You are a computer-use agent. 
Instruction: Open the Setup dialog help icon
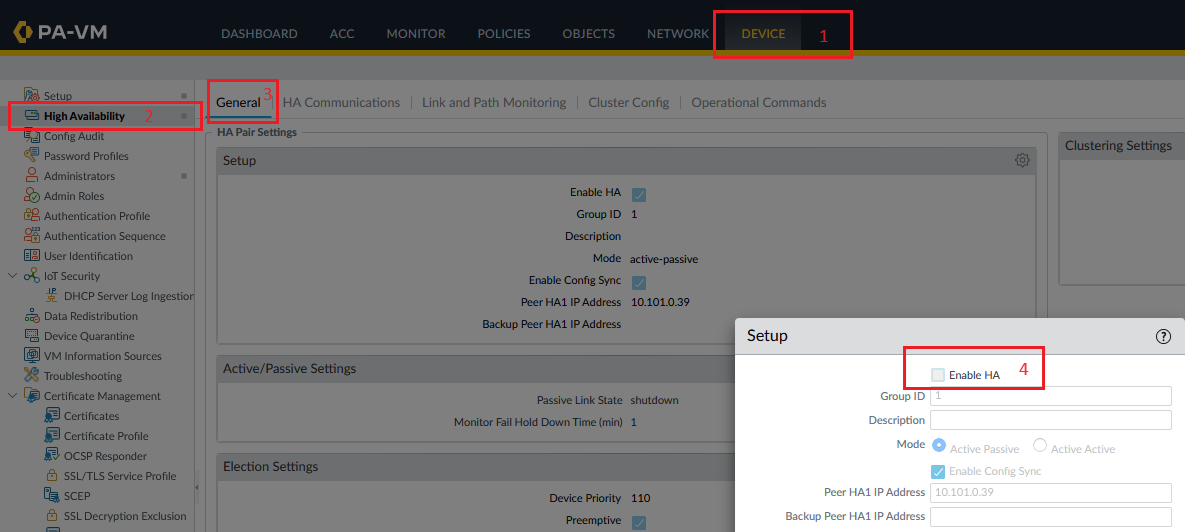coord(1163,337)
